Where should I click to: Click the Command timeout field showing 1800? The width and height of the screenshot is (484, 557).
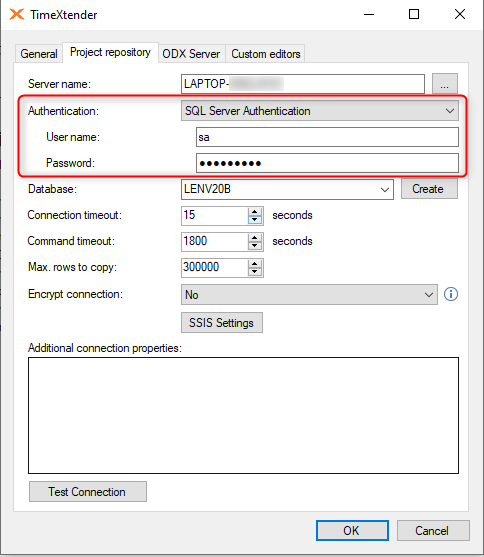pos(215,242)
